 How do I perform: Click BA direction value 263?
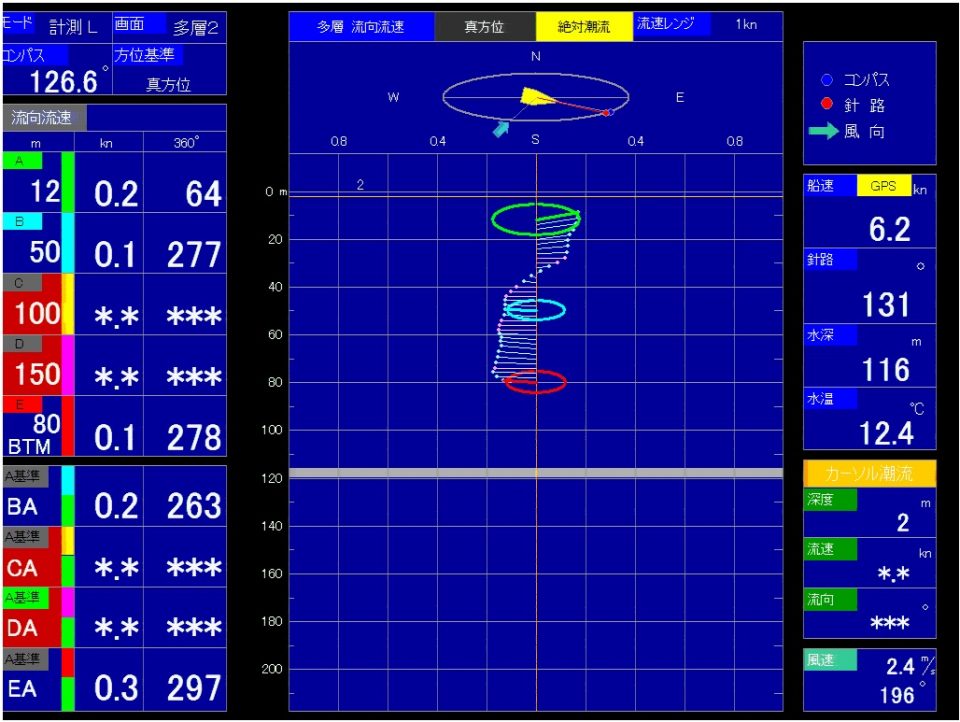click(x=193, y=506)
